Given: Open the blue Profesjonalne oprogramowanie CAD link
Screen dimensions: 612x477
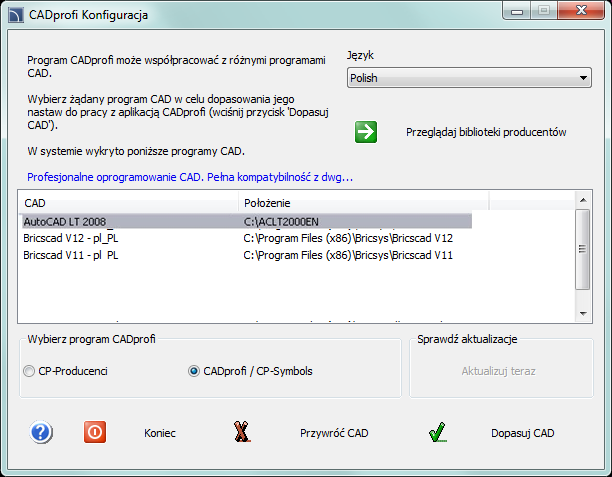Looking at the screenshot, I should tap(190, 177).
